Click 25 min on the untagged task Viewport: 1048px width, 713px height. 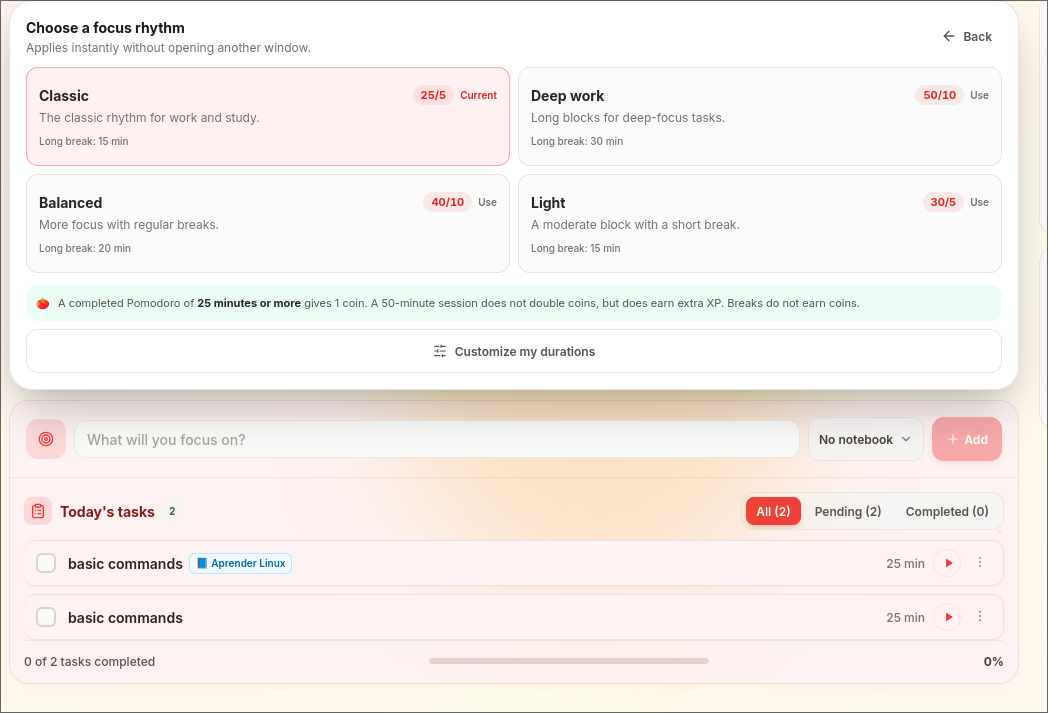[x=905, y=617]
